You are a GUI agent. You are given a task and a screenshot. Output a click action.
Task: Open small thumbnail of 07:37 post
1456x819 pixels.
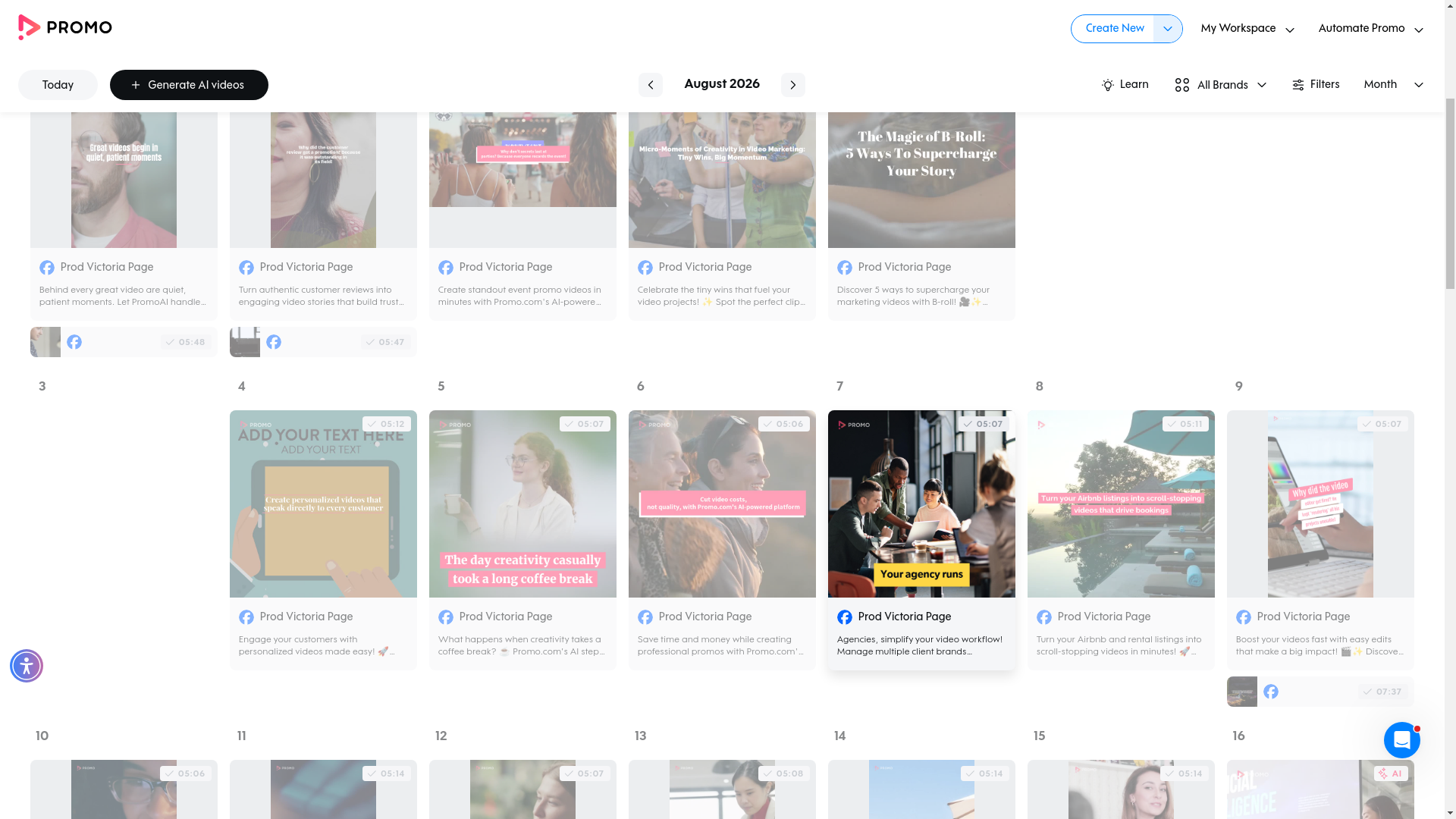tap(1242, 692)
